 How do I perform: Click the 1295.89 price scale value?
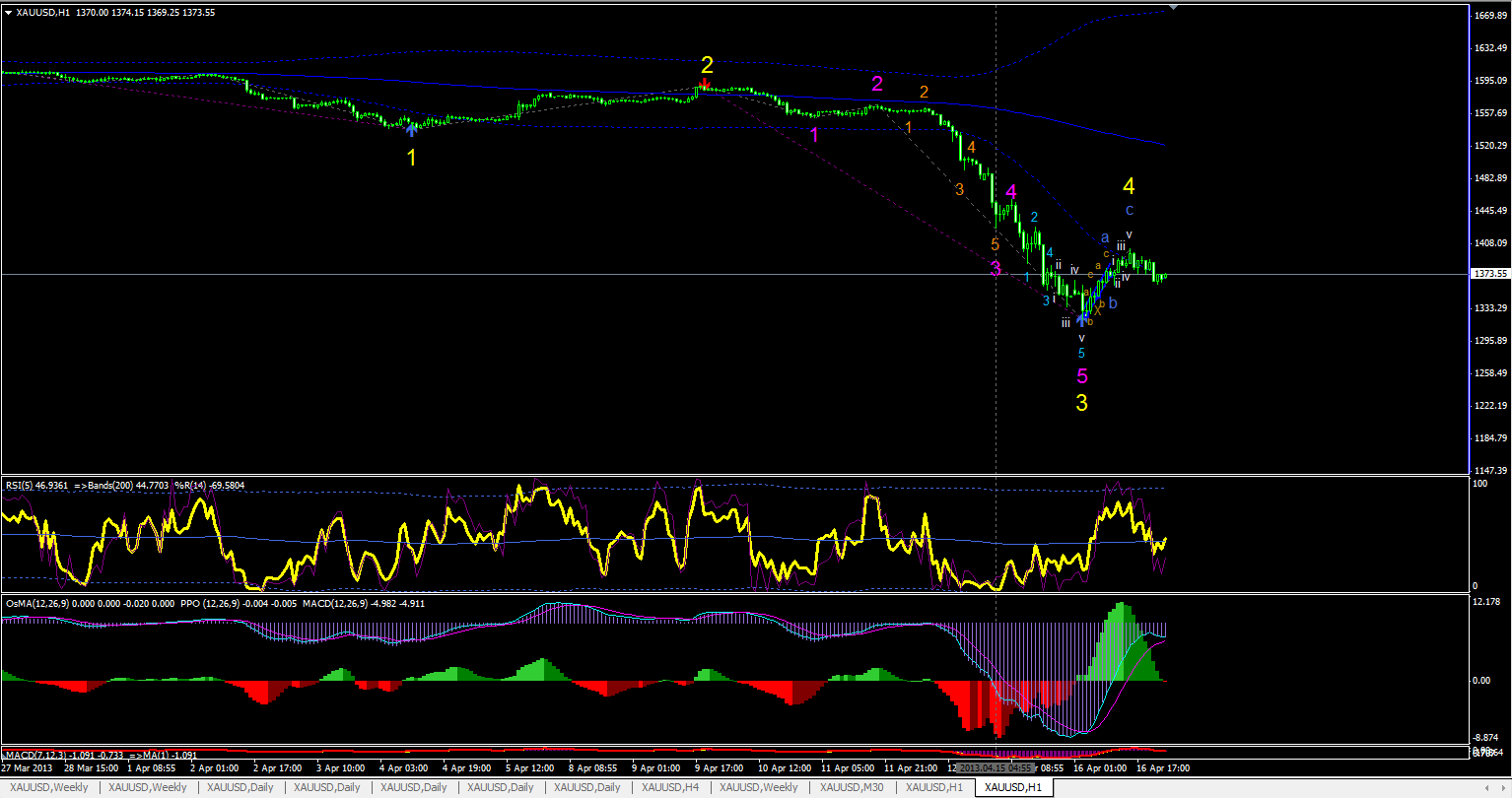1489,341
